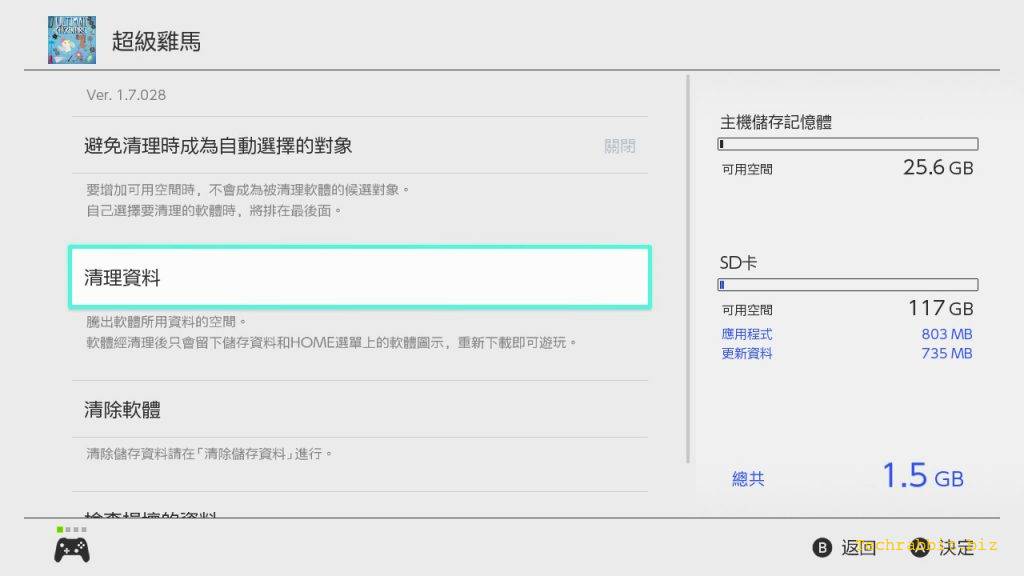Image resolution: width=1024 pixels, height=576 pixels.
Task: Select the partially visible 檢查損壞的資料 entry
Action: click(150, 514)
